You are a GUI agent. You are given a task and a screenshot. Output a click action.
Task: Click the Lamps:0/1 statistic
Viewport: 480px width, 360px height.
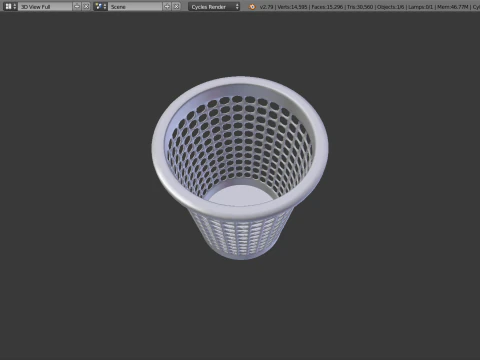pyautogui.click(x=420, y=7)
